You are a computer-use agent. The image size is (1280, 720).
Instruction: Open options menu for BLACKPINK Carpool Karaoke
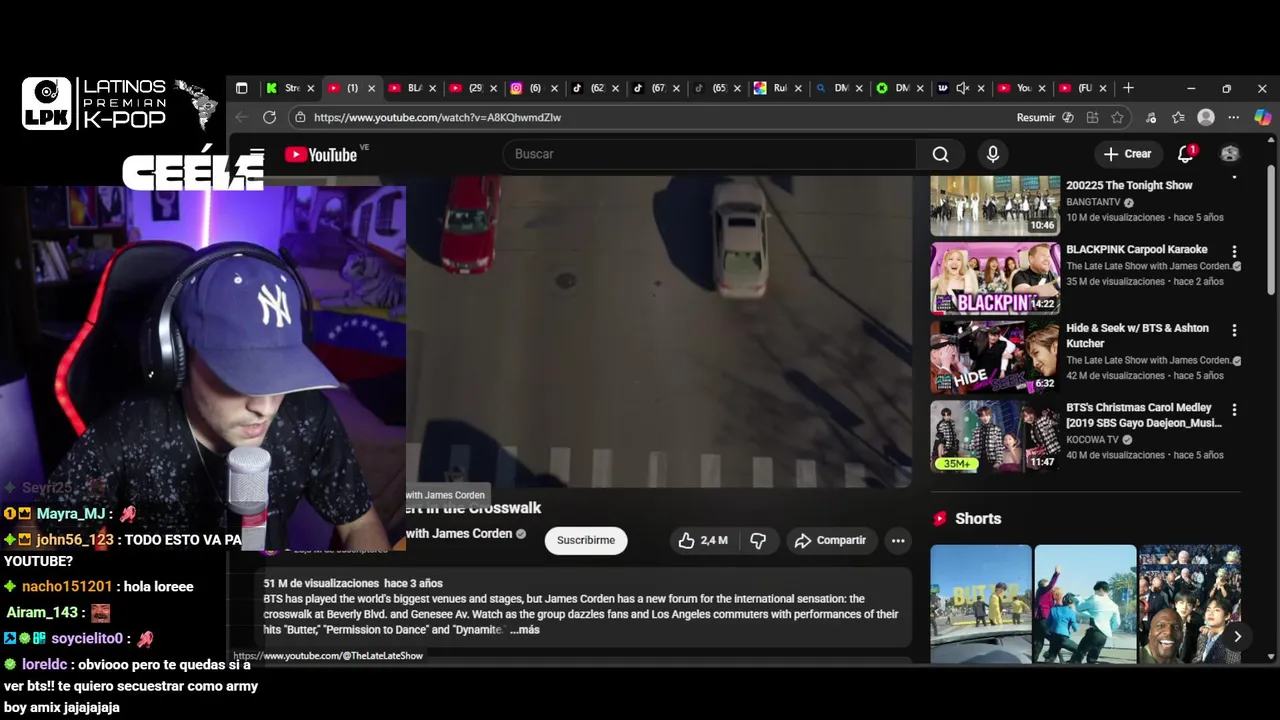1234,252
